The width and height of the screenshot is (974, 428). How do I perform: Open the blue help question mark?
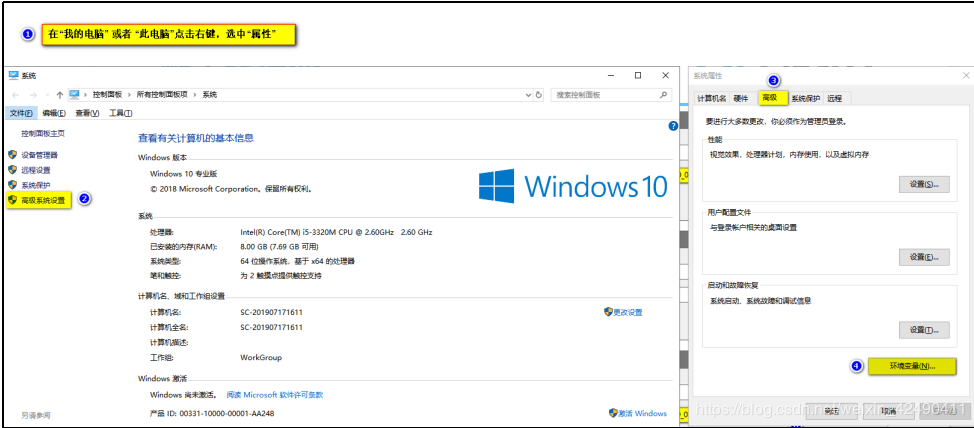[x=673, y=126]
